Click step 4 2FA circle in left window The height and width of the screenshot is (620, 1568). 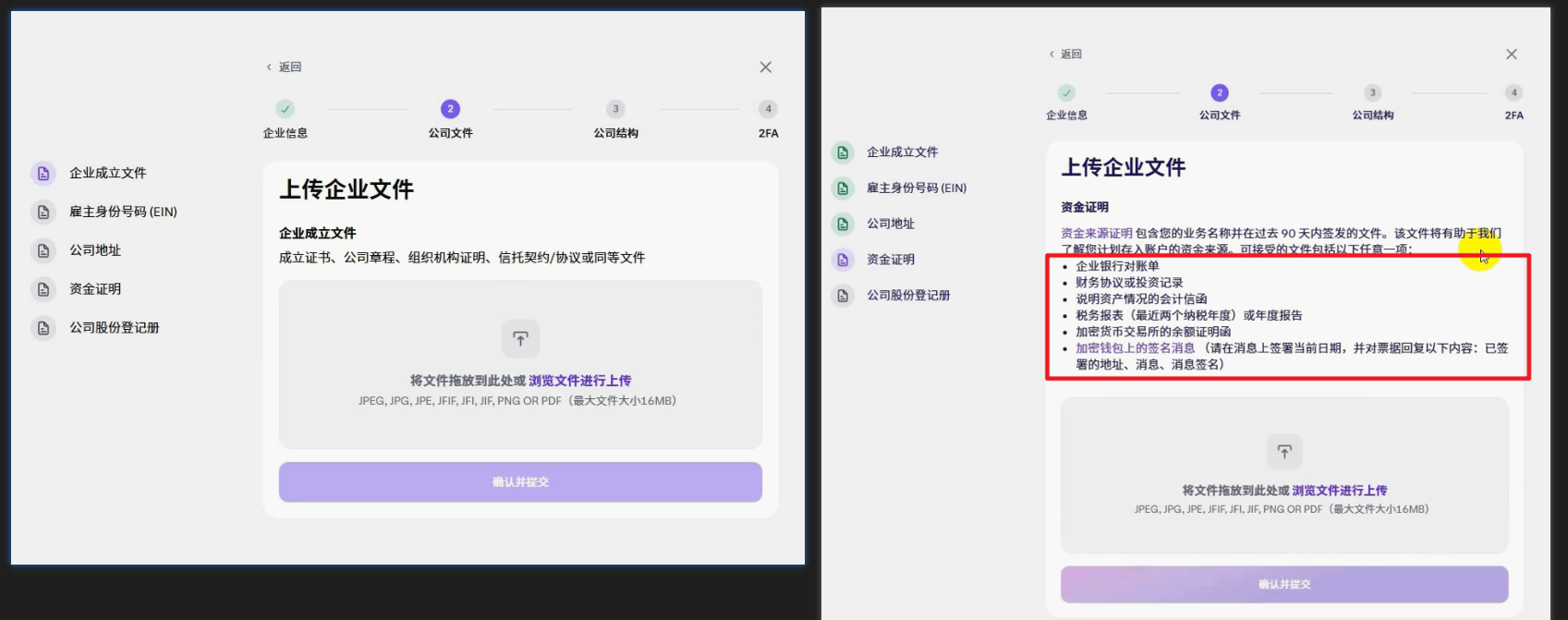tap(768, 109)
